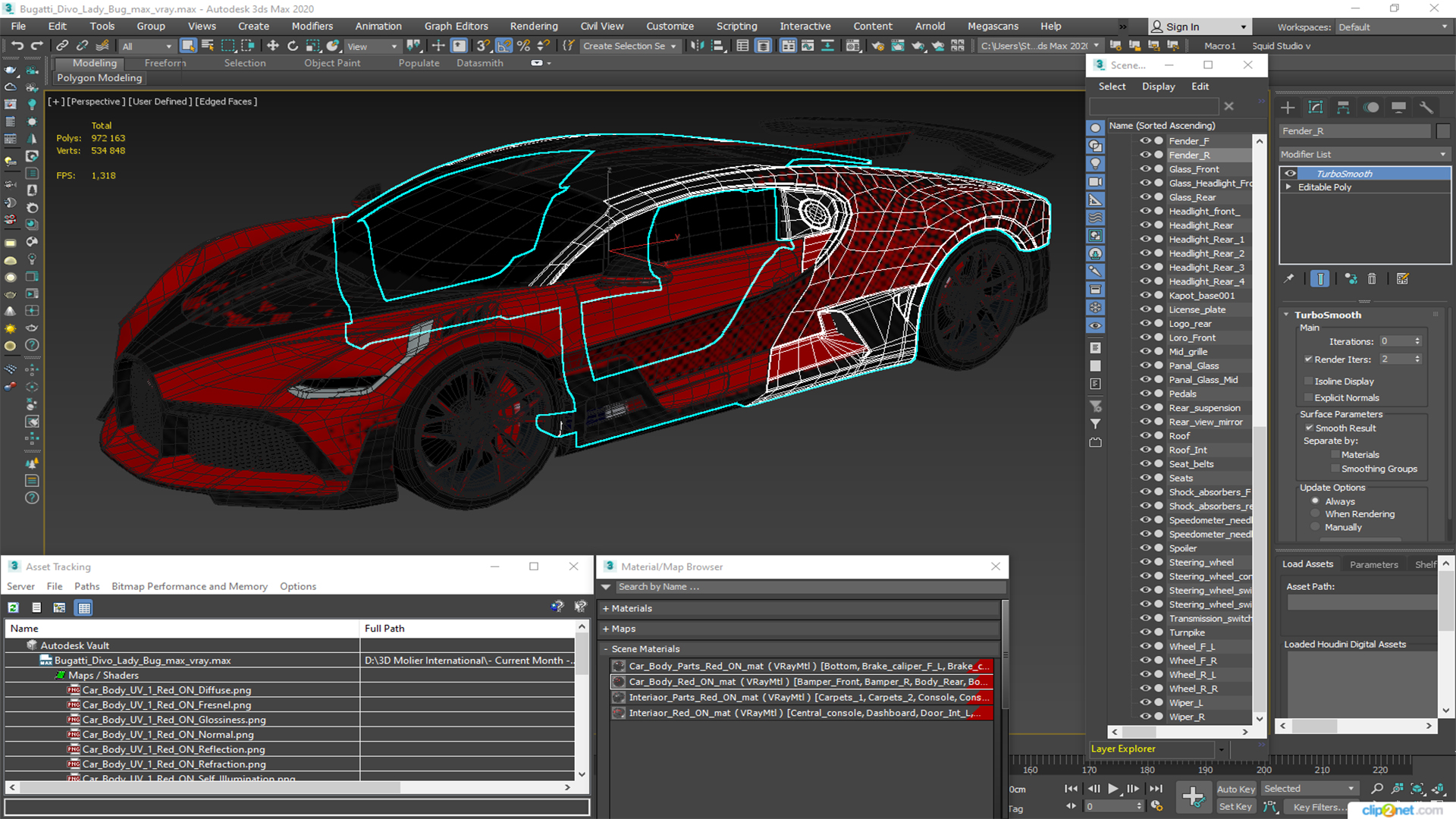1456x819 pixels.
Task: Open the Hierarchy panel icon
Action: point(1343,107)
